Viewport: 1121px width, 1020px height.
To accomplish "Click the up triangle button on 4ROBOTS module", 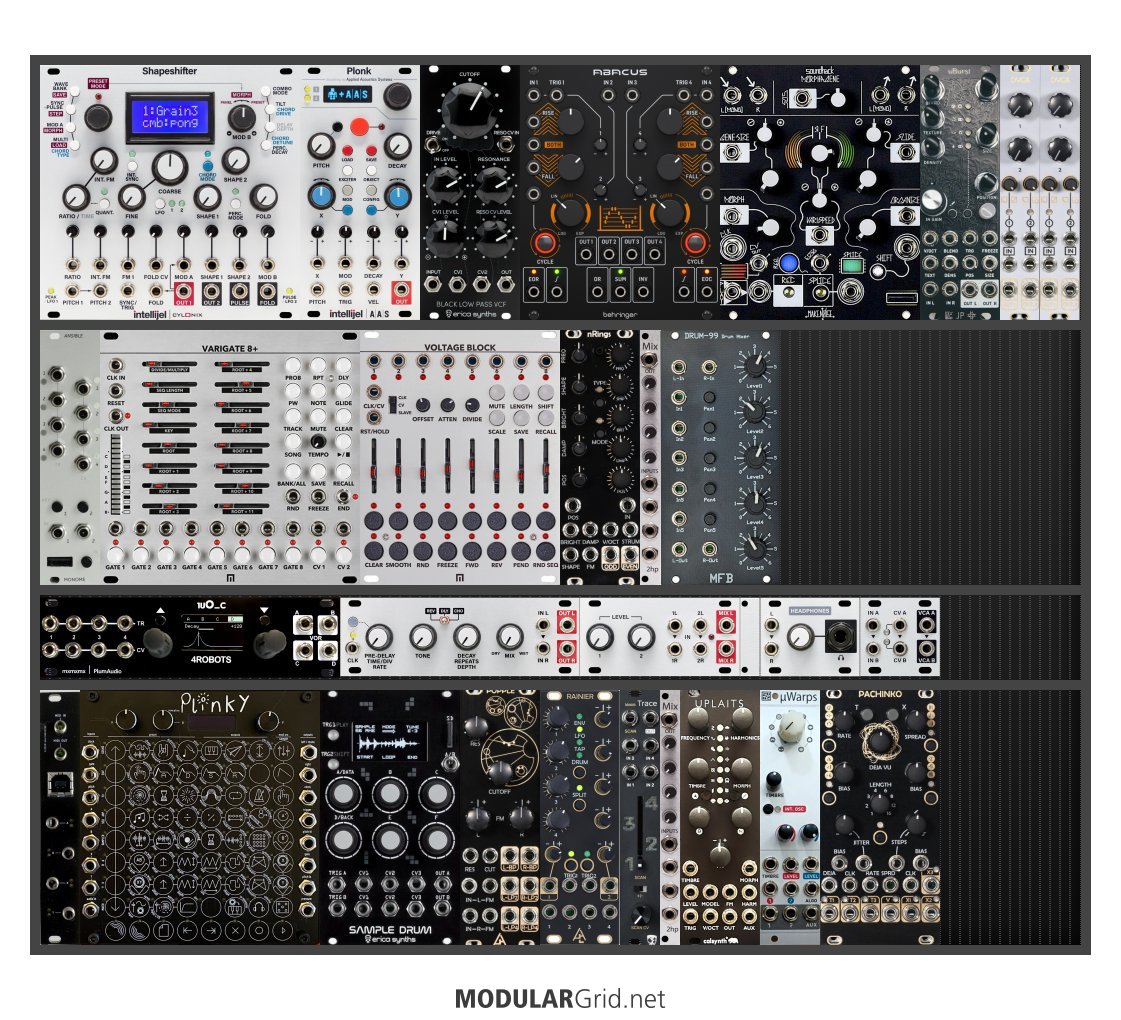I will coord(160,611).
